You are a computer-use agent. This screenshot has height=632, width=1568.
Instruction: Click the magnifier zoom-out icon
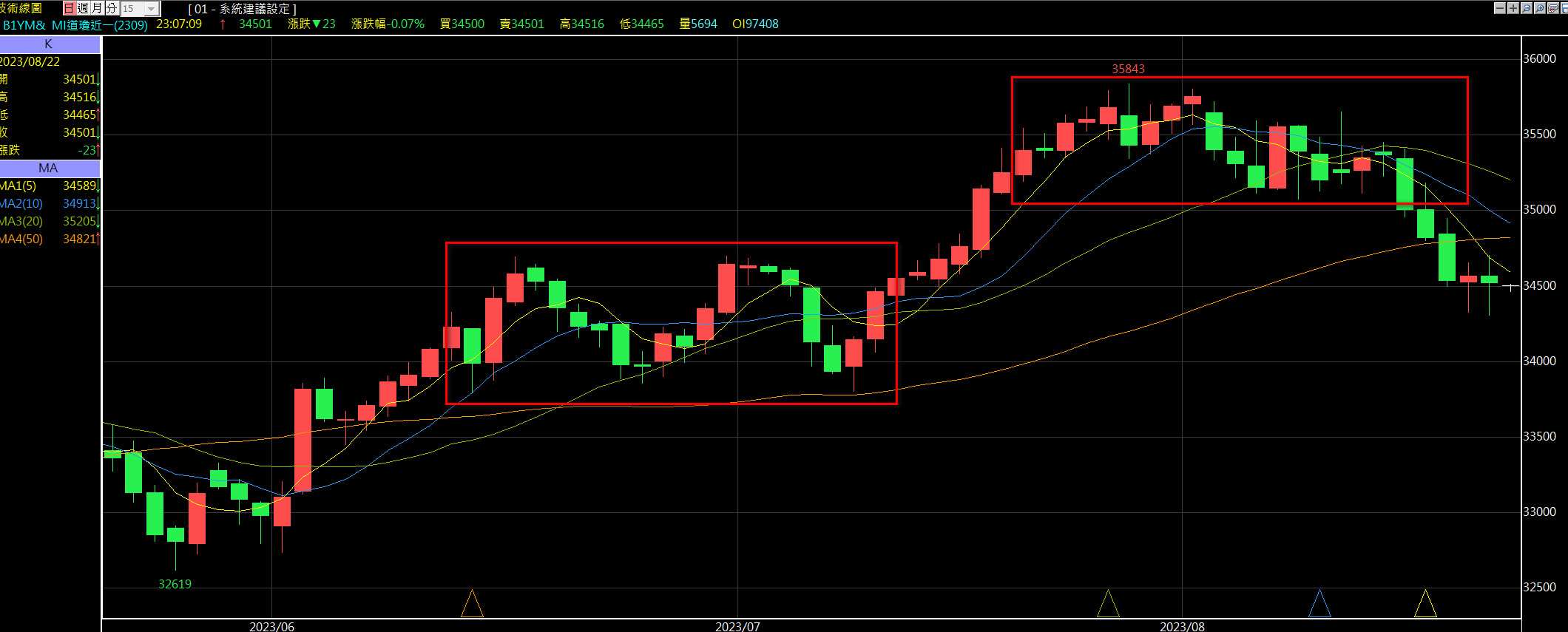tap(1527, 8)
